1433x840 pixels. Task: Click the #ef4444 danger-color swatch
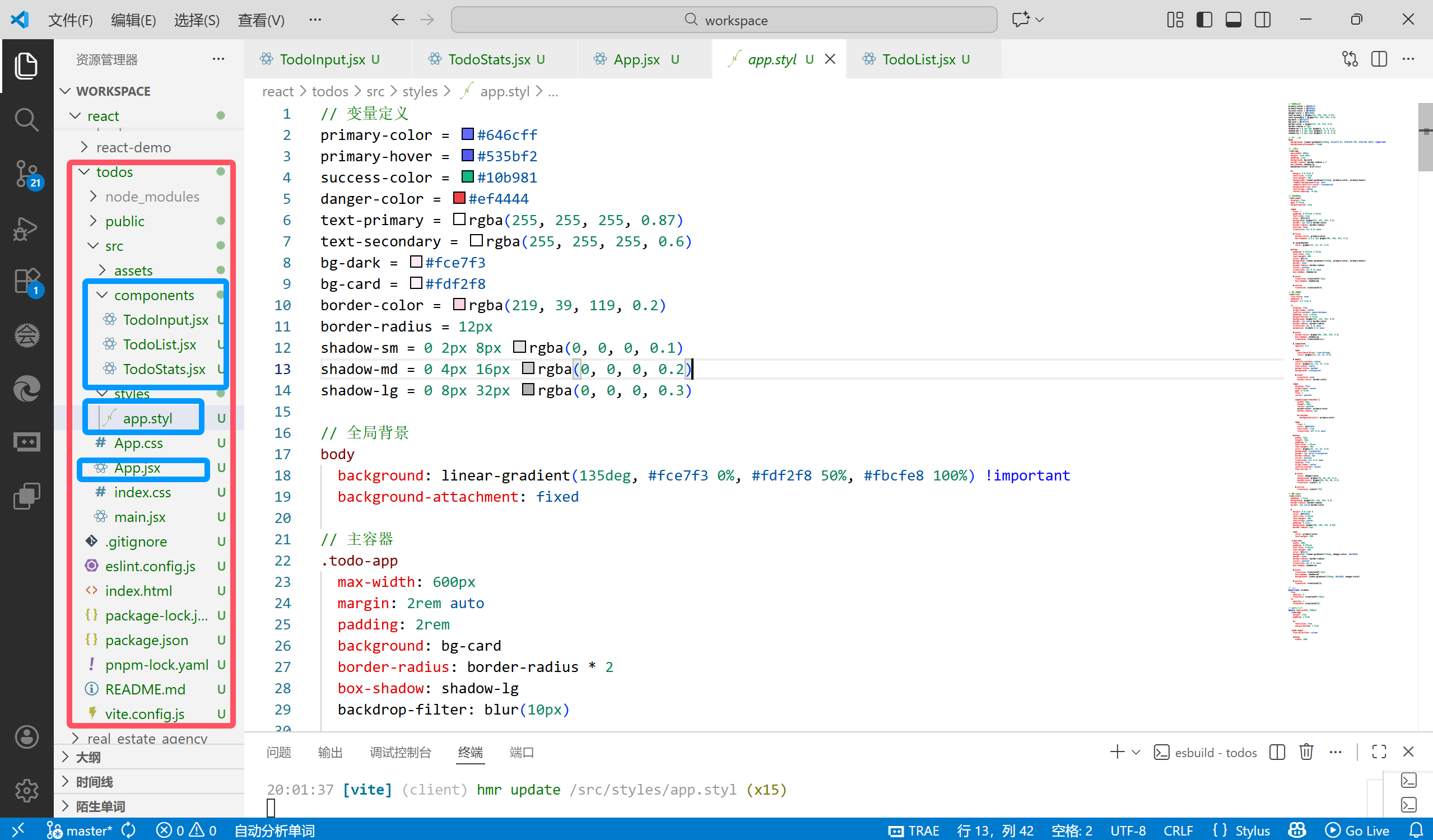click(459, 198)
